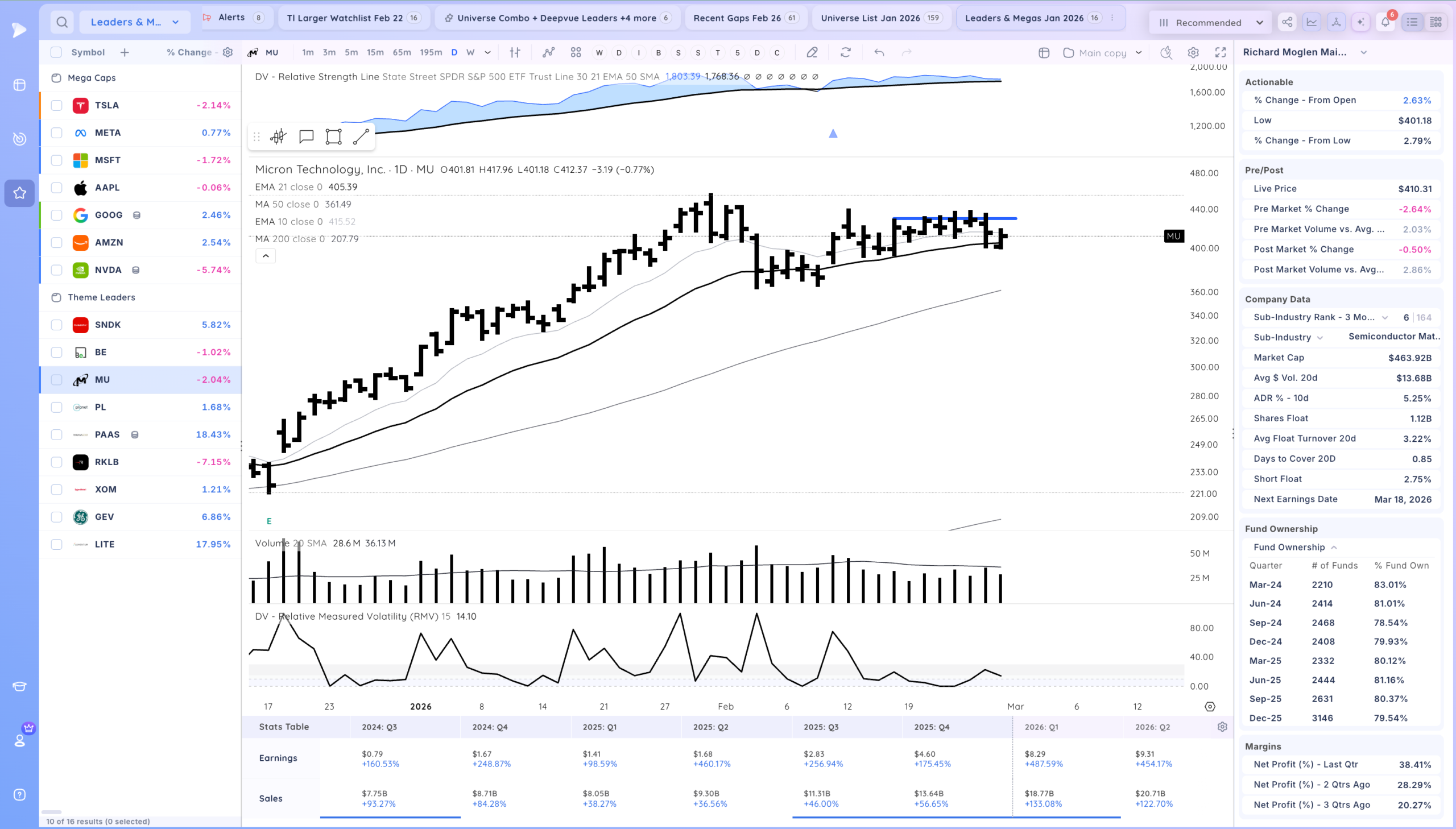Collapse the chart indicator legend chevron
Image resolution: width=1456 pixels, height=829 pixels.
tap(266, 256)
